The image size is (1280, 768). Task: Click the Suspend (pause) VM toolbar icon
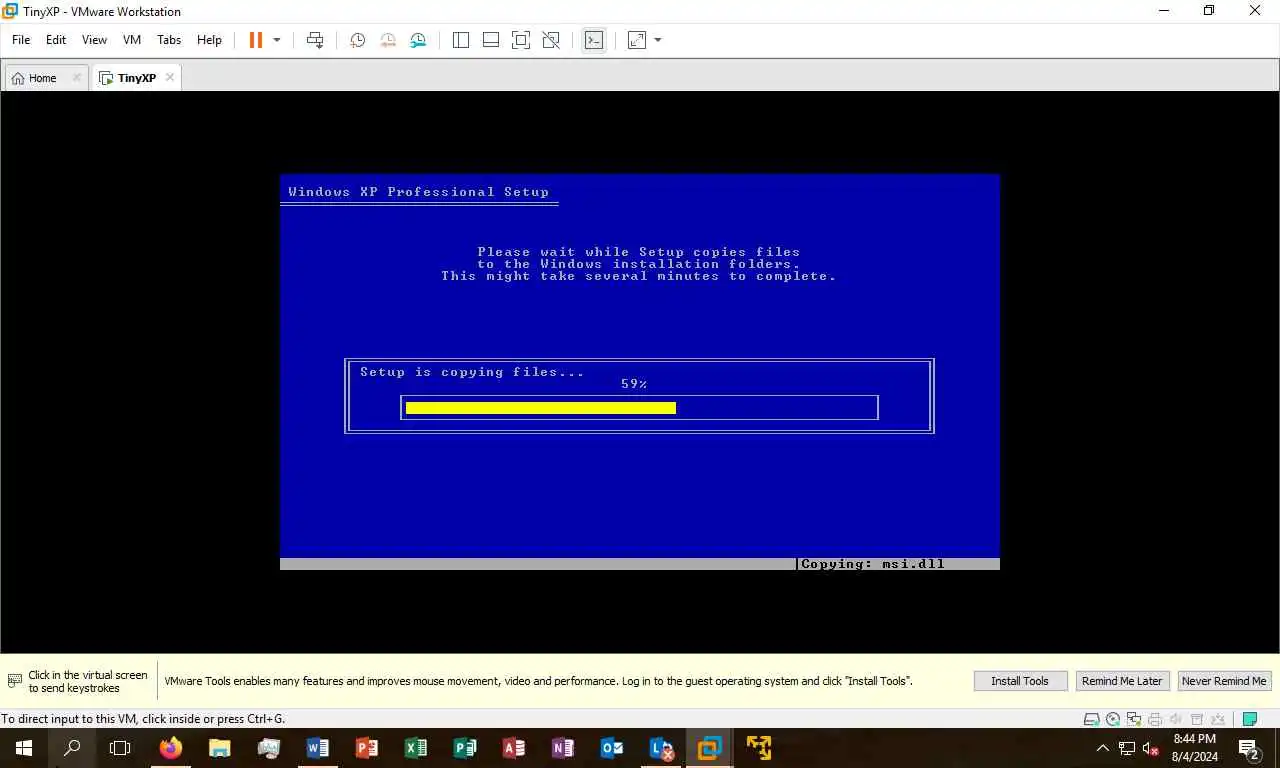[x=256, y=40]
